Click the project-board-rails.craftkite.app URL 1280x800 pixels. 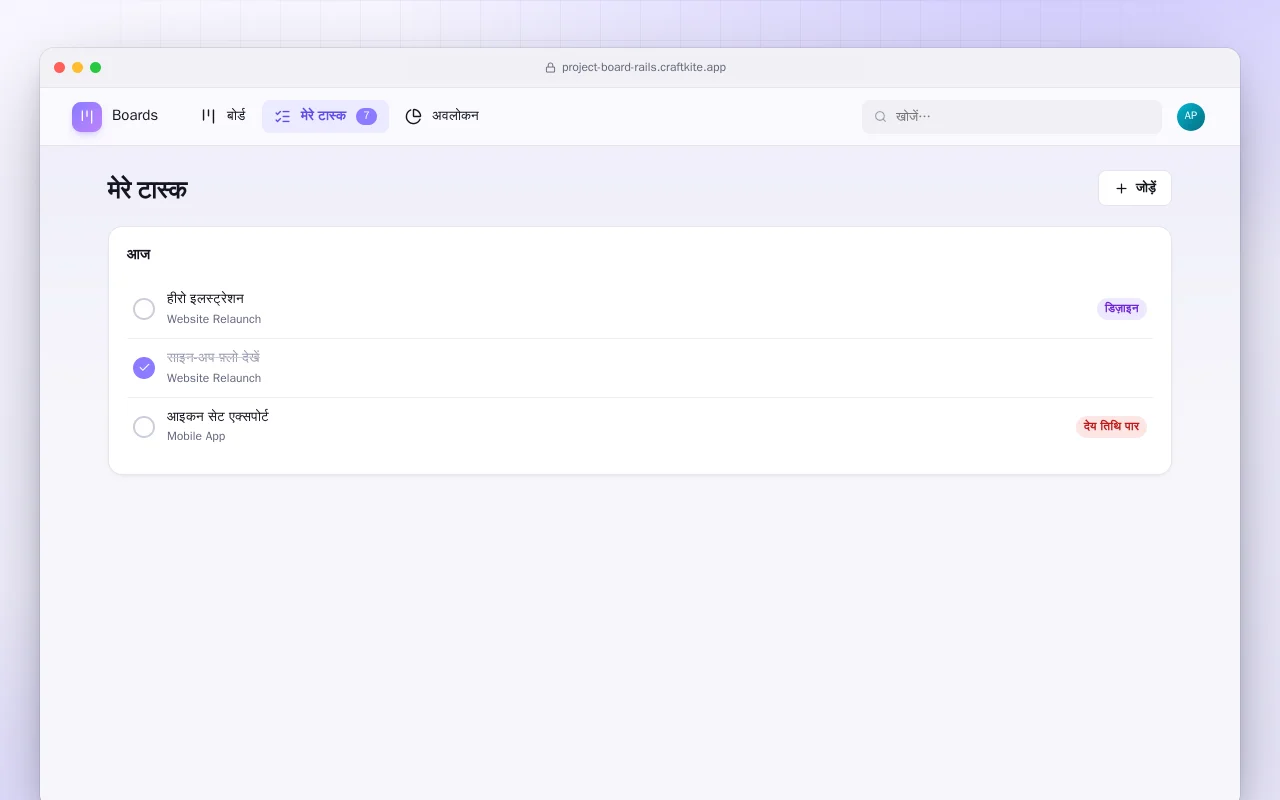644,68
